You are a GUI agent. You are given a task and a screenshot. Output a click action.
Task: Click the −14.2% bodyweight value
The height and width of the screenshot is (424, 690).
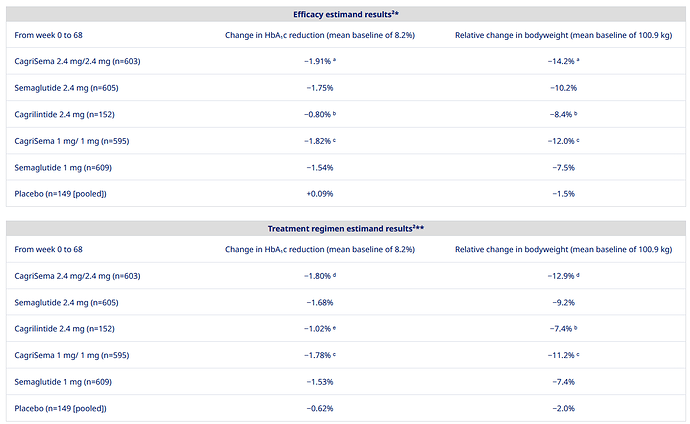click(x=563, y=61)
